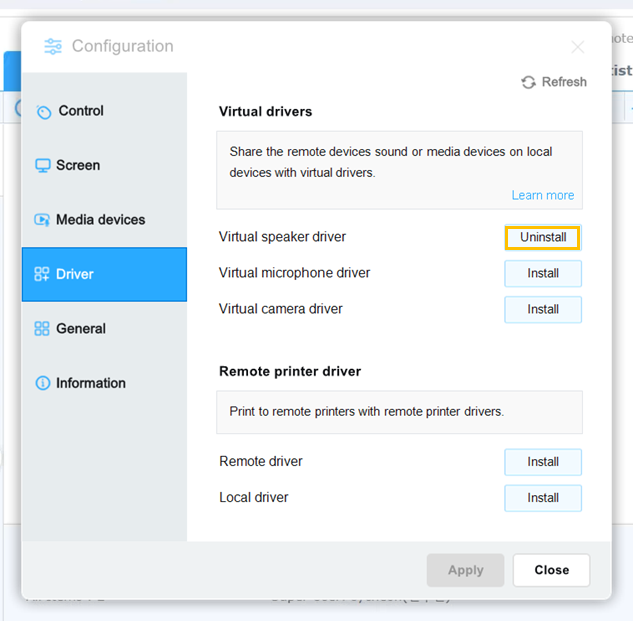633x621 pixels.
Task: Click the Refresh arrows icon
Action: (x=528, y=82)
